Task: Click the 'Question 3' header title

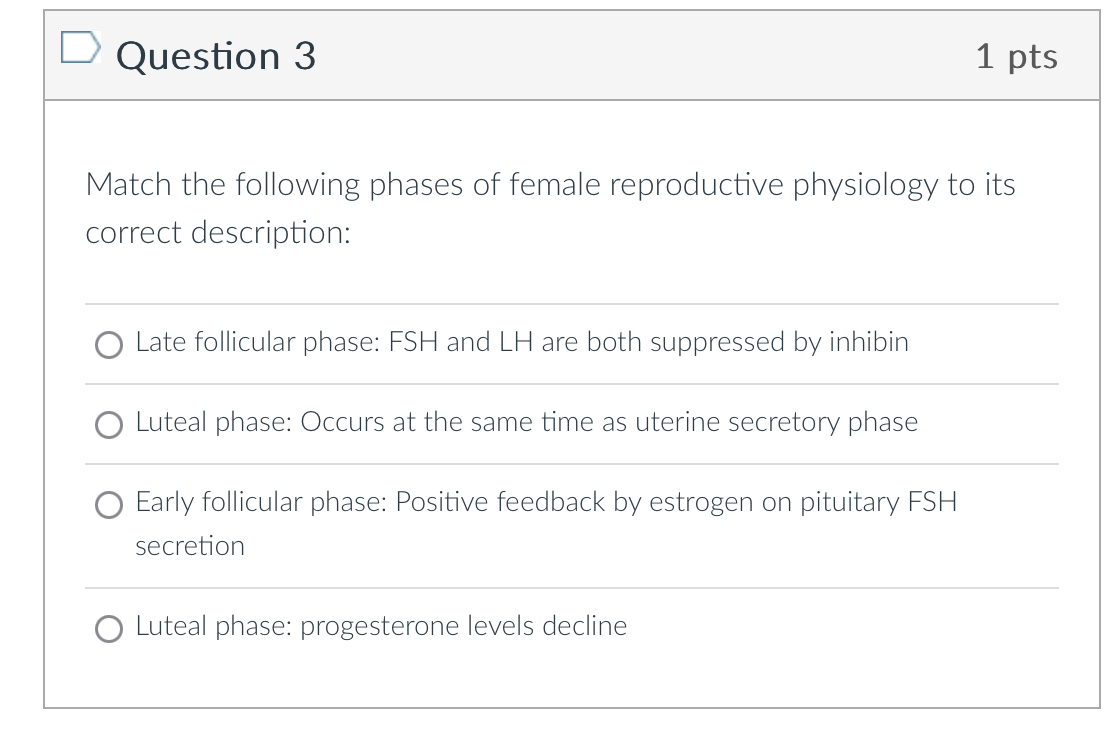Action: click(216, 56)
